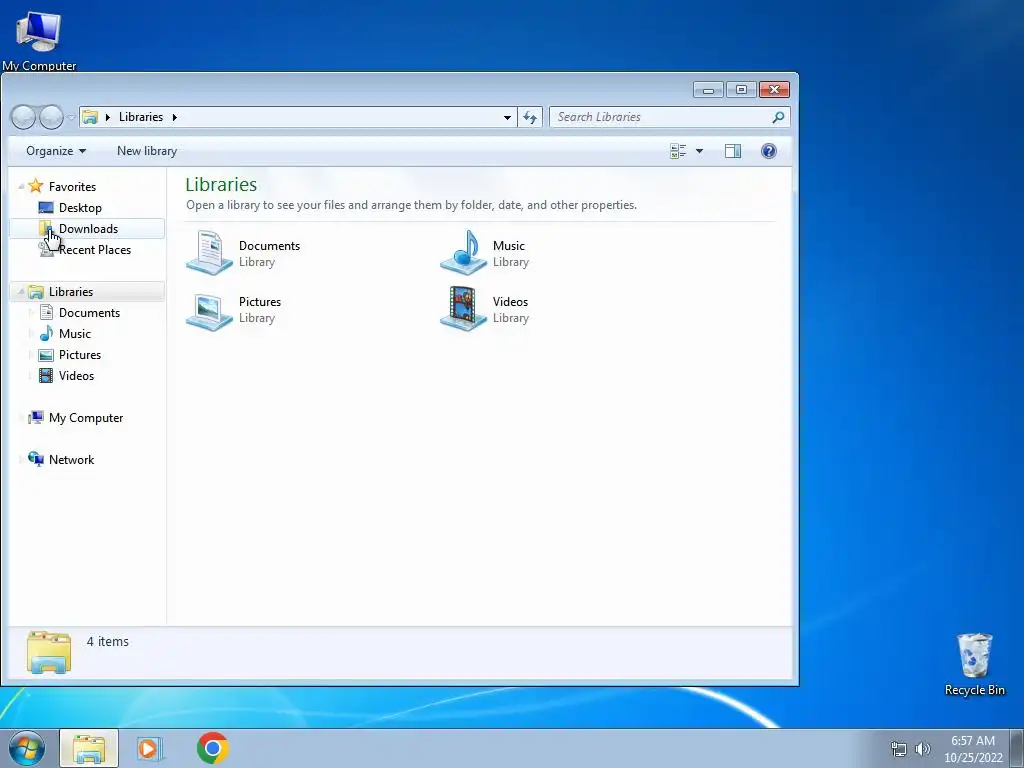Open more view options dropdown arrow
The height and width of the screenshot is (768, 1024).
(699, 152)
